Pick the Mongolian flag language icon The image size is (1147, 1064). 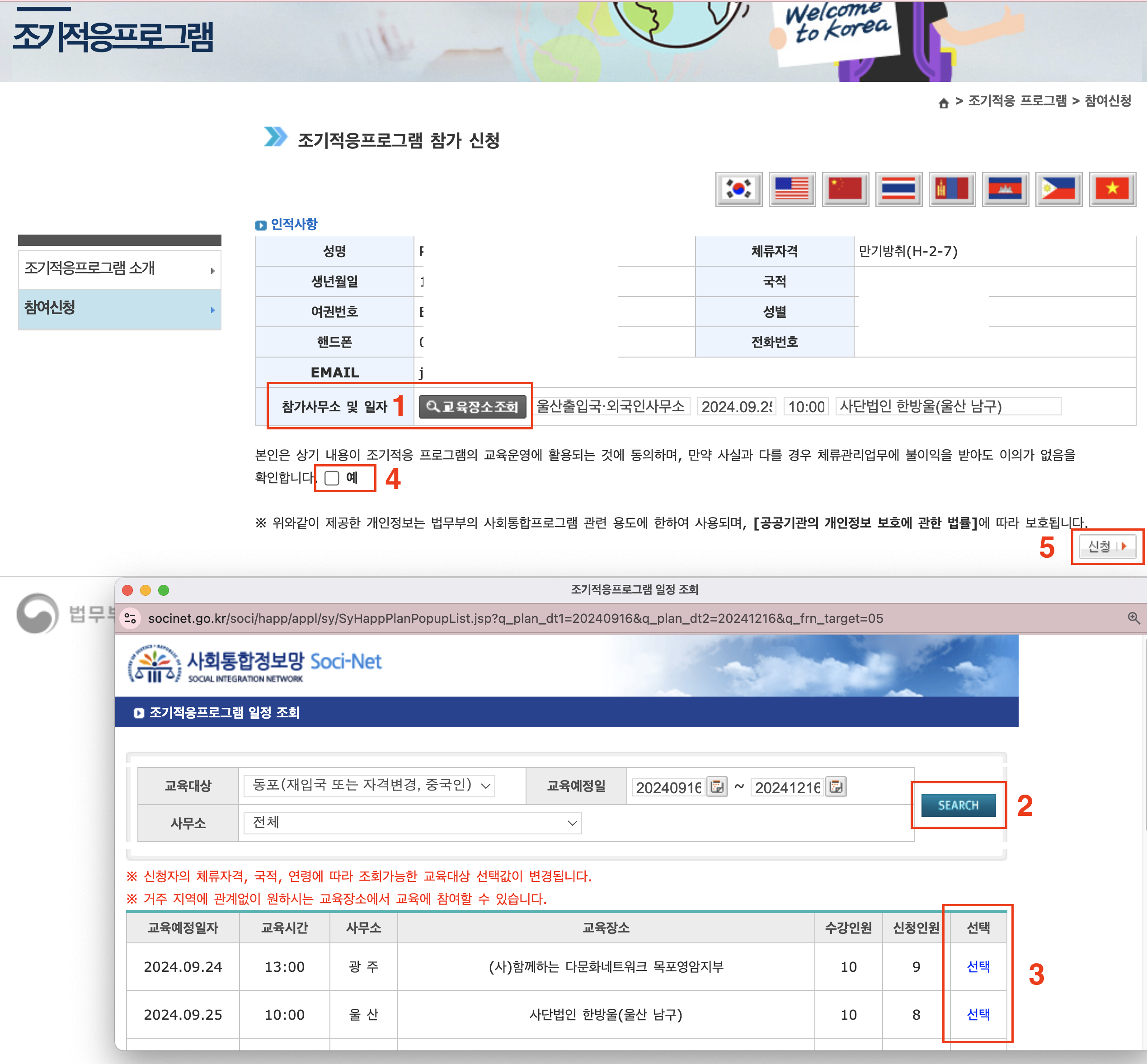coord(952,189)
